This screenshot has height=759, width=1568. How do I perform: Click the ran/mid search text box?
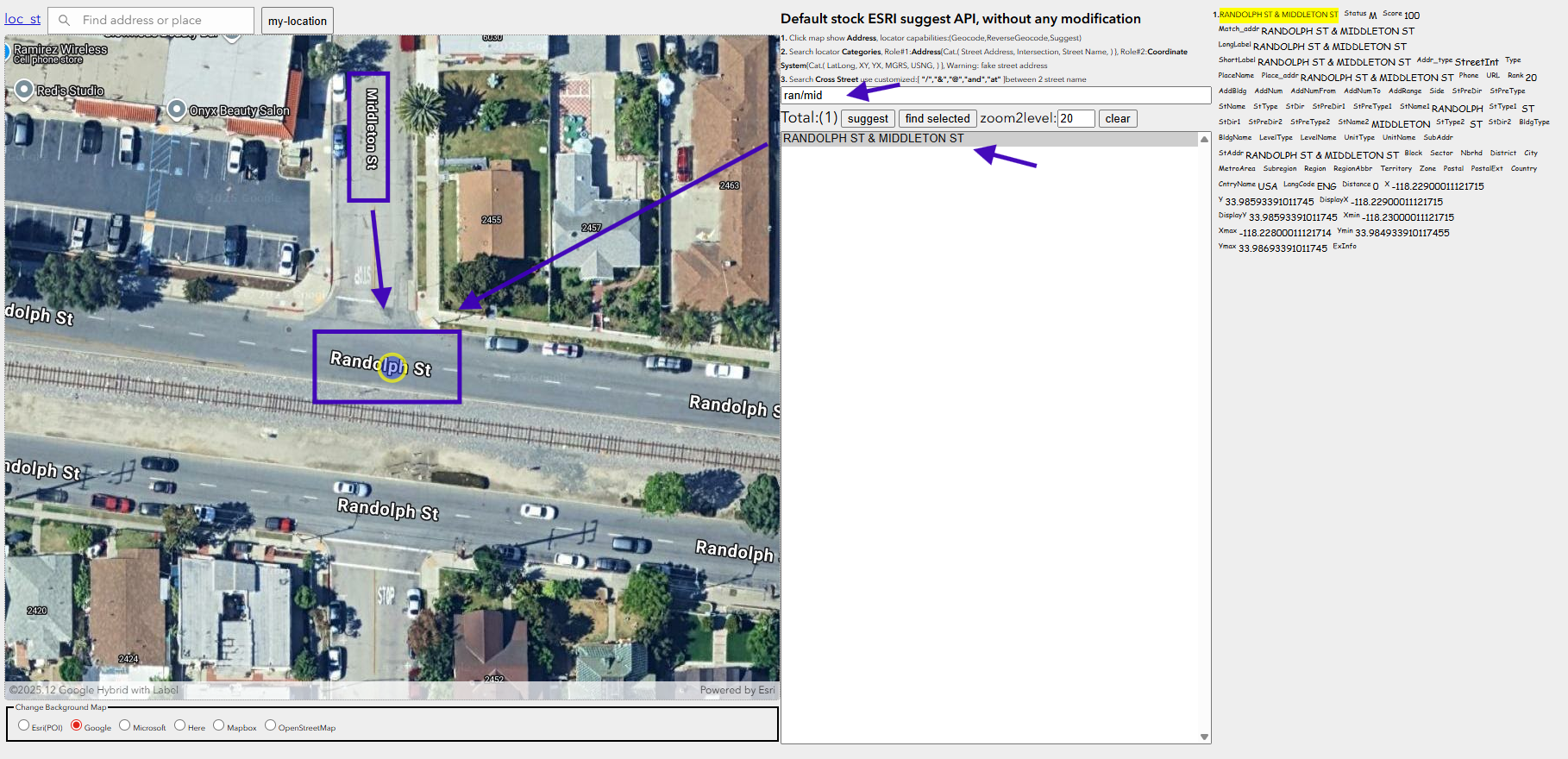(994, 96)
